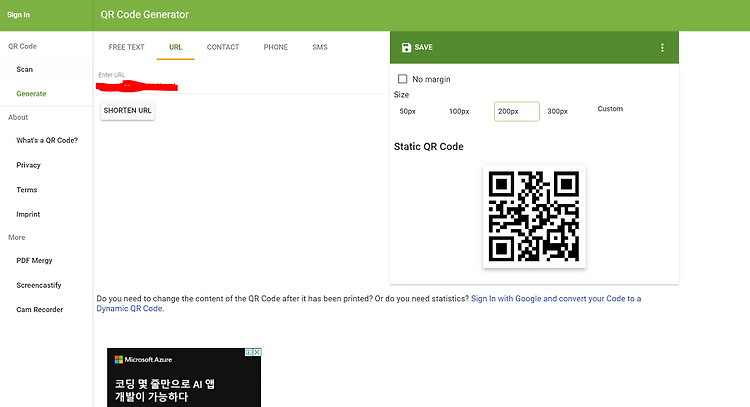Select the Custom size option
The image size is (750, 407).
(610, 109)
